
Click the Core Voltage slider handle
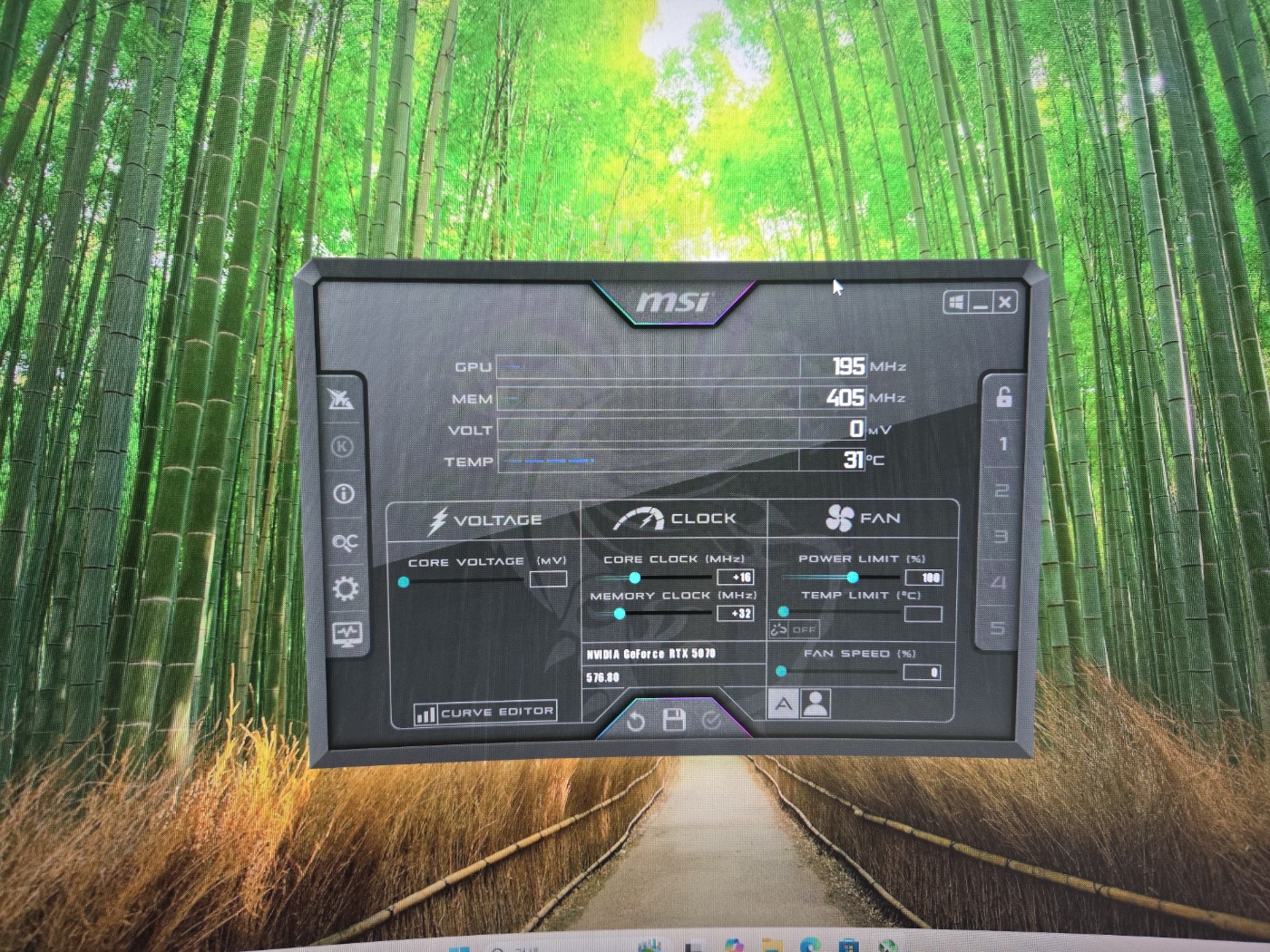(404, 582)
